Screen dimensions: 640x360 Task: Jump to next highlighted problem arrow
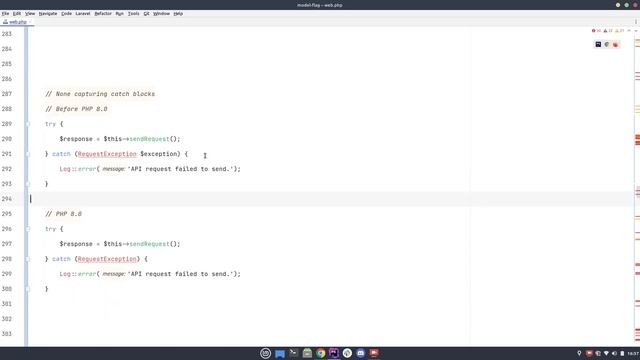point(636,31)
